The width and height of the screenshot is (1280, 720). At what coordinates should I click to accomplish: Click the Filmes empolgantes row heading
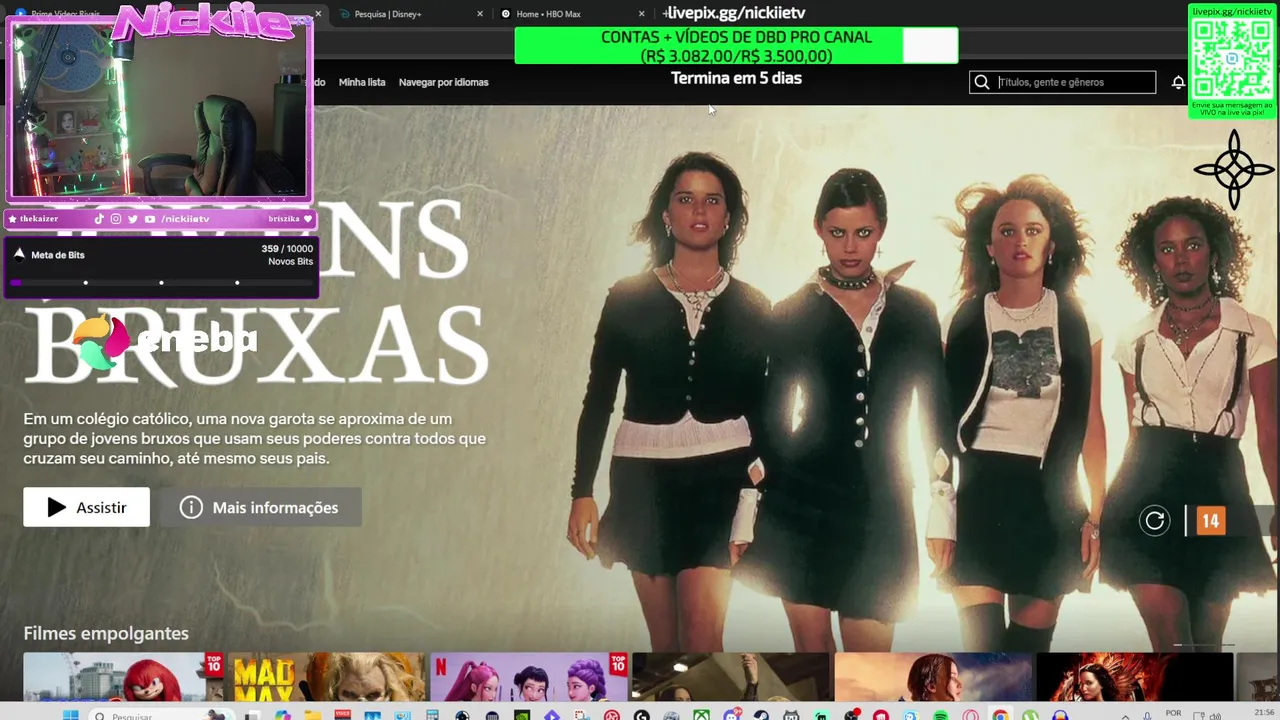[106, 633]
